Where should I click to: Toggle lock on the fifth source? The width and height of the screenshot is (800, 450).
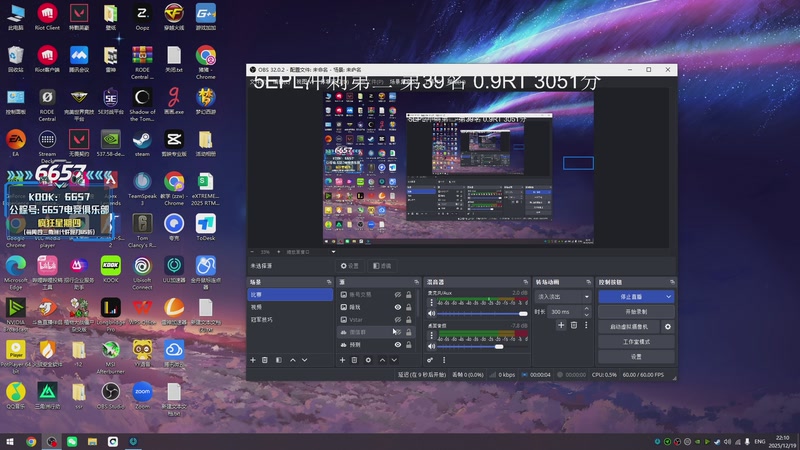pyautogui.click(x=409, y=345)
